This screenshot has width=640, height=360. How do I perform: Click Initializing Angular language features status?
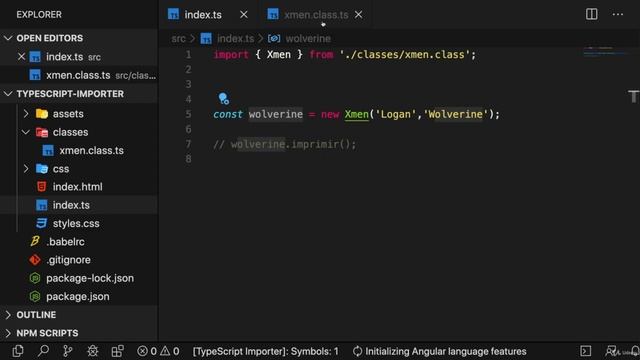coord(446,351)
